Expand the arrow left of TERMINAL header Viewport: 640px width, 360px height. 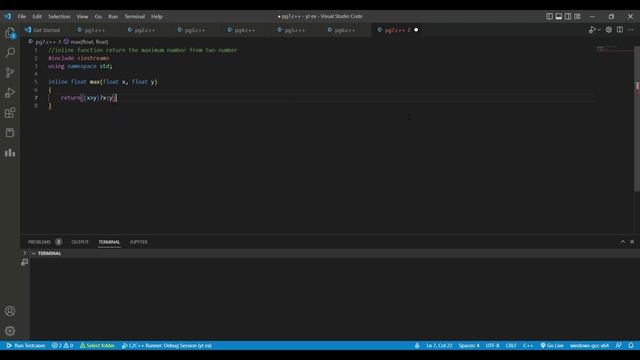pos(24,253)
